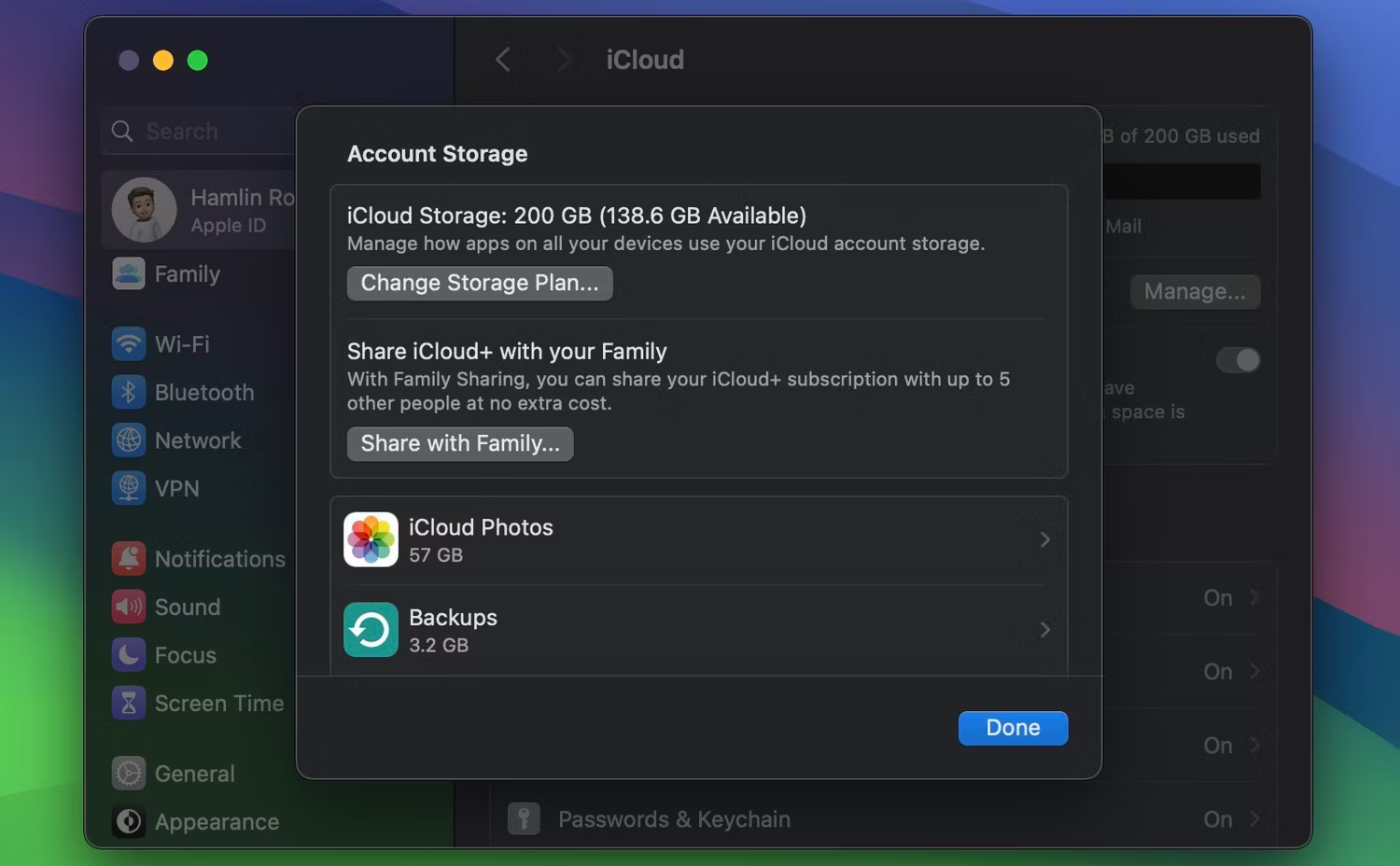Navigate back using the left chevron
This screenshot has height=866, width=1400.
click(x=503, y=59)
